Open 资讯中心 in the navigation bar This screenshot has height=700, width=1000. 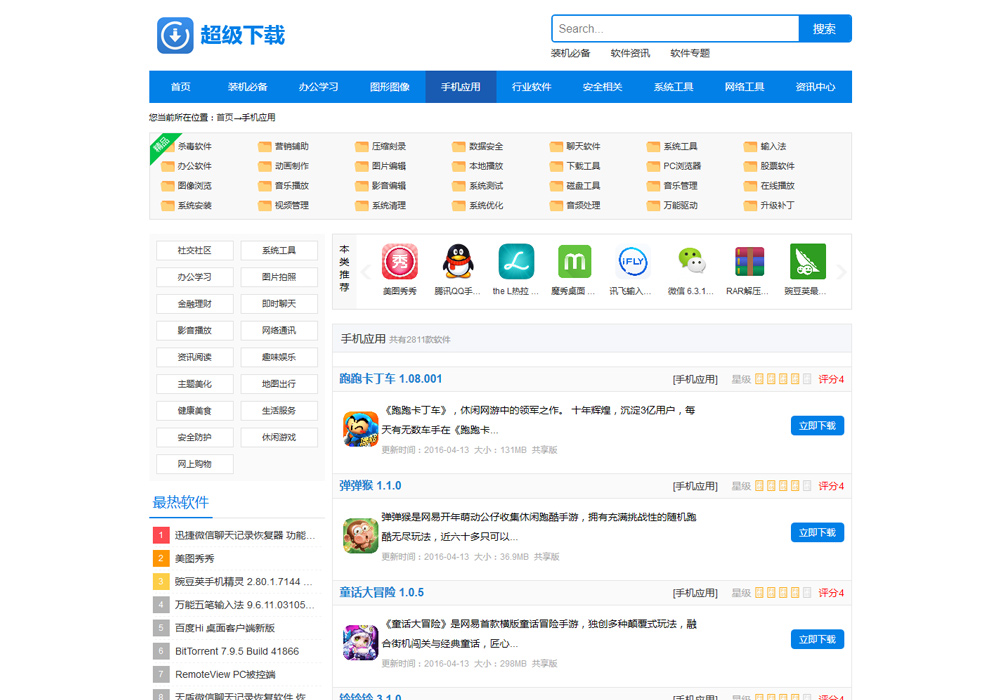tap(815, 87)
